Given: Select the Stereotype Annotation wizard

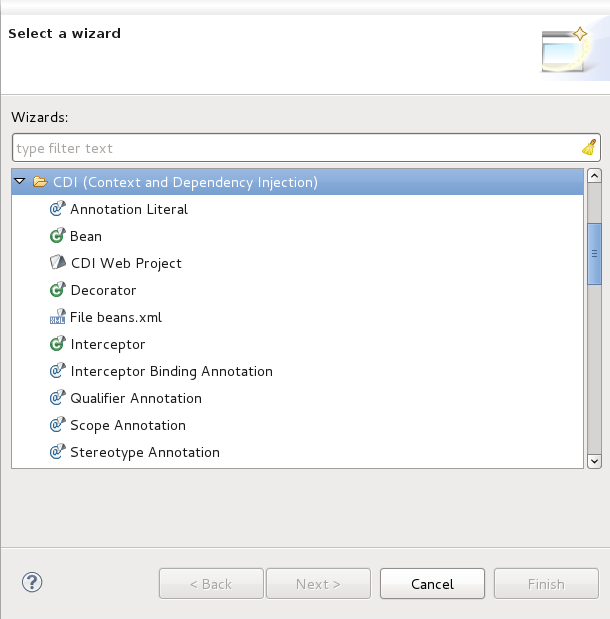Looking at the screenshot, I should 145,452.
